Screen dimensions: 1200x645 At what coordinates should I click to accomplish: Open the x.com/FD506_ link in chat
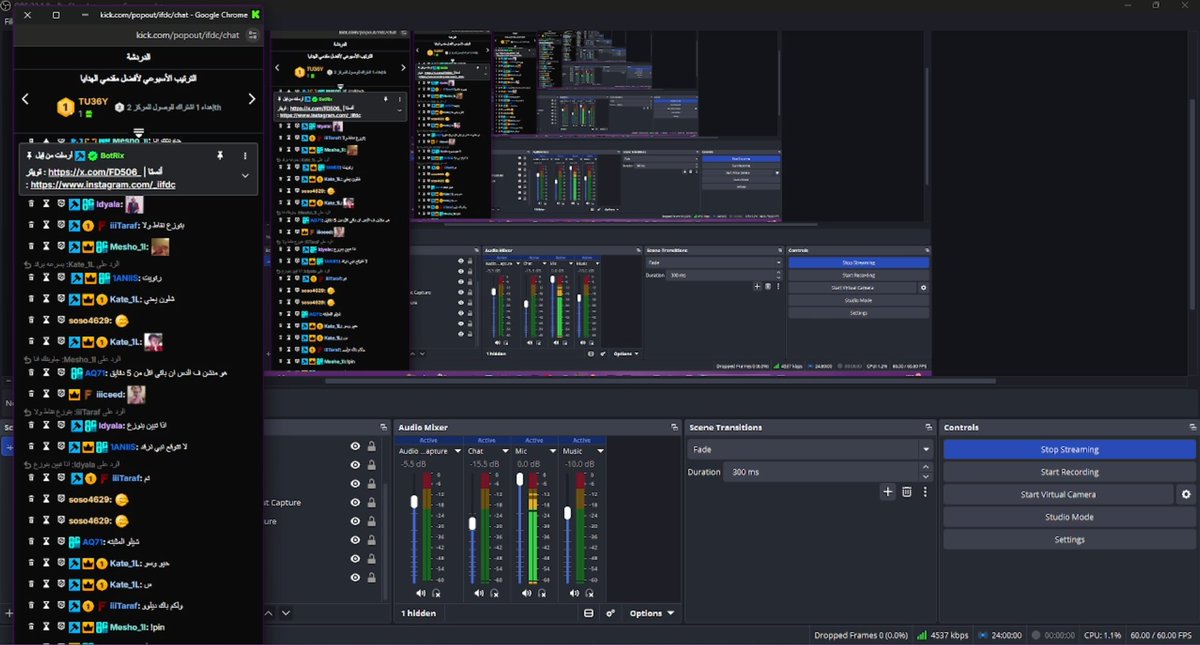pos(97,172)
